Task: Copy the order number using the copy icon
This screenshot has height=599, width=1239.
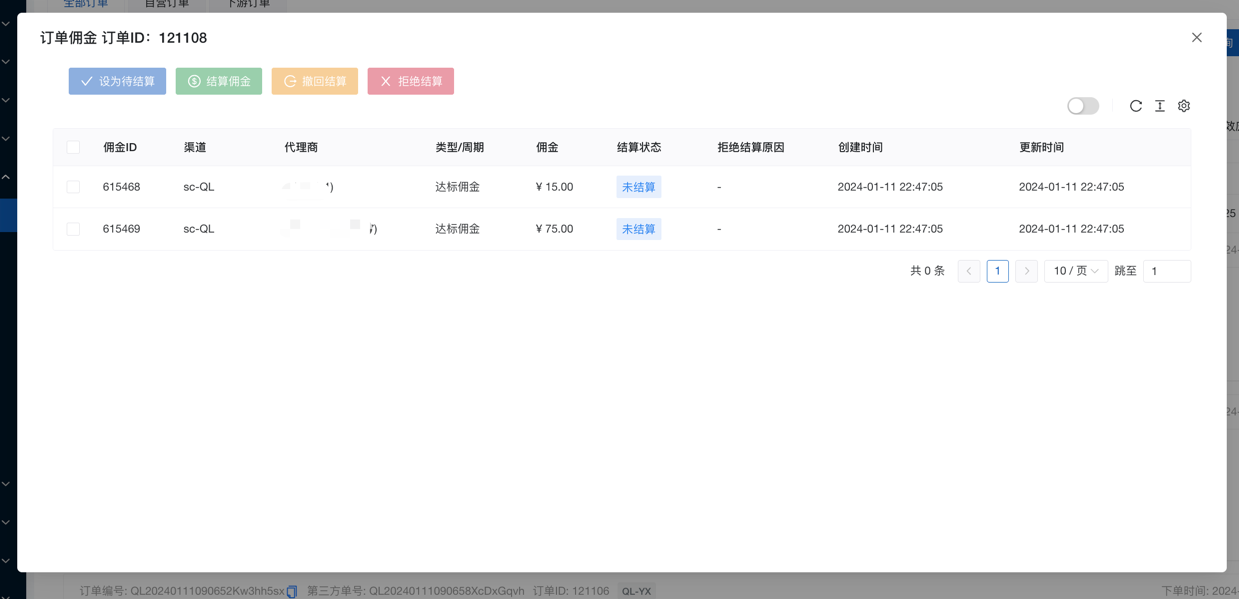Action: pyautogui.click(x=292, y=591)
